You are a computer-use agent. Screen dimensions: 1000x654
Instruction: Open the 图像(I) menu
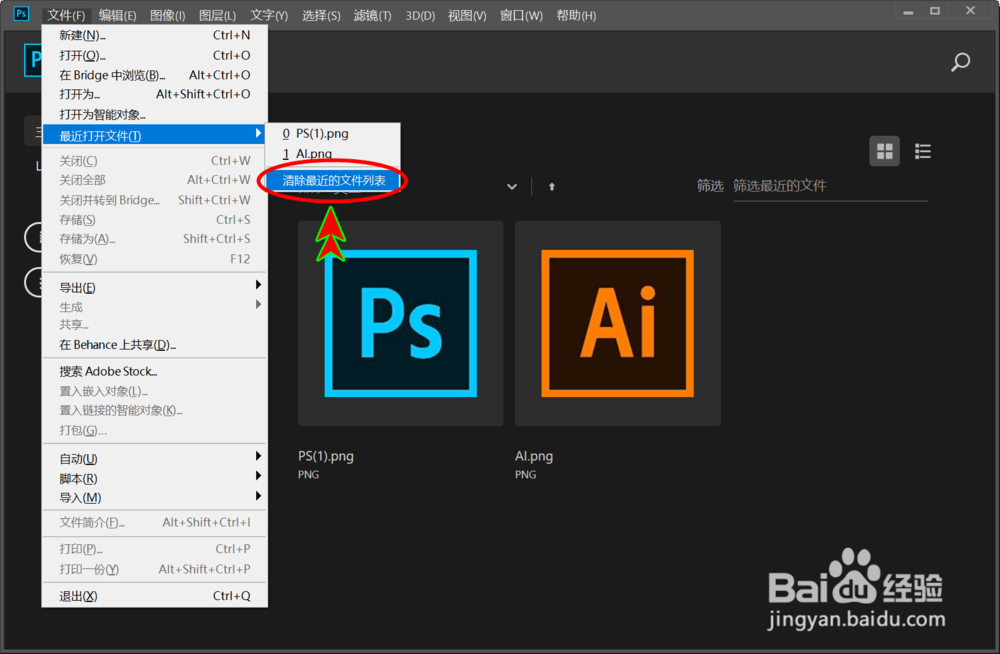click(168, 15)
